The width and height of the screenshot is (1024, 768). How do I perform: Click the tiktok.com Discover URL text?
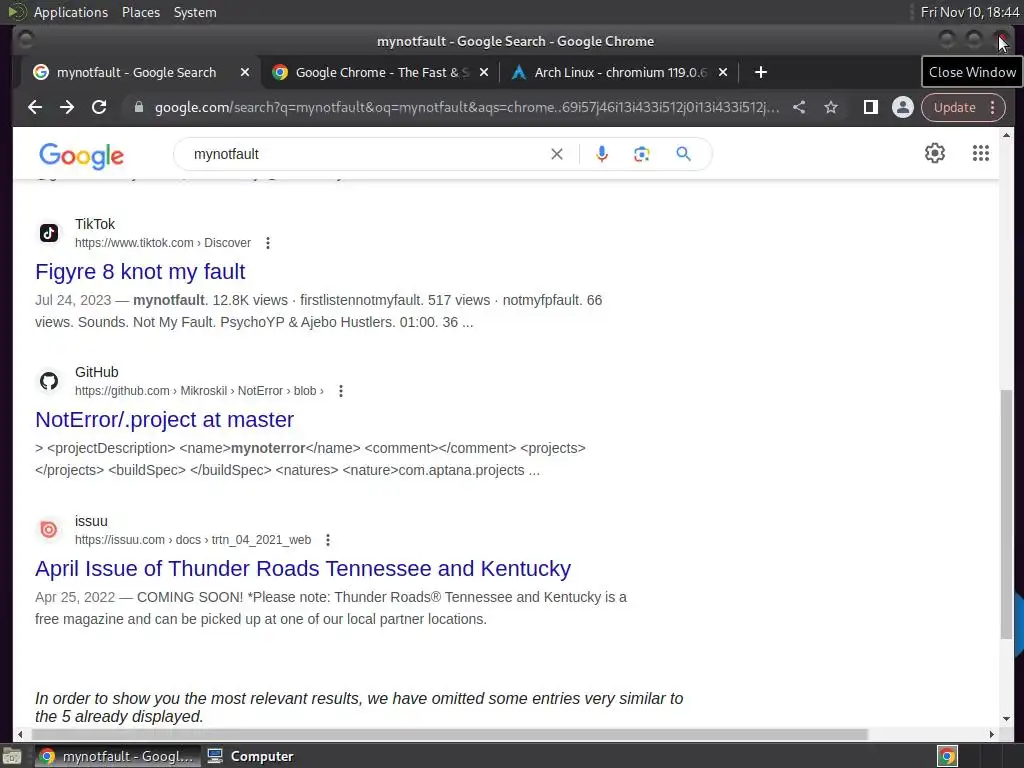click(163, 243)
